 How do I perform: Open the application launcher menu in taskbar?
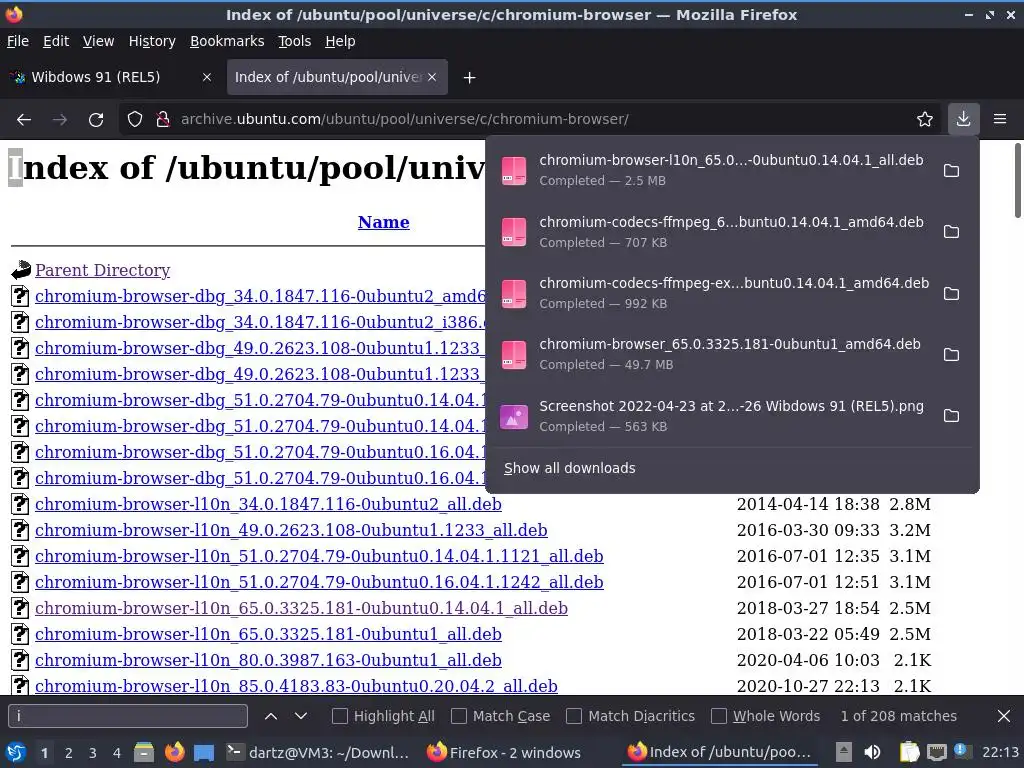tap(16, 752)
